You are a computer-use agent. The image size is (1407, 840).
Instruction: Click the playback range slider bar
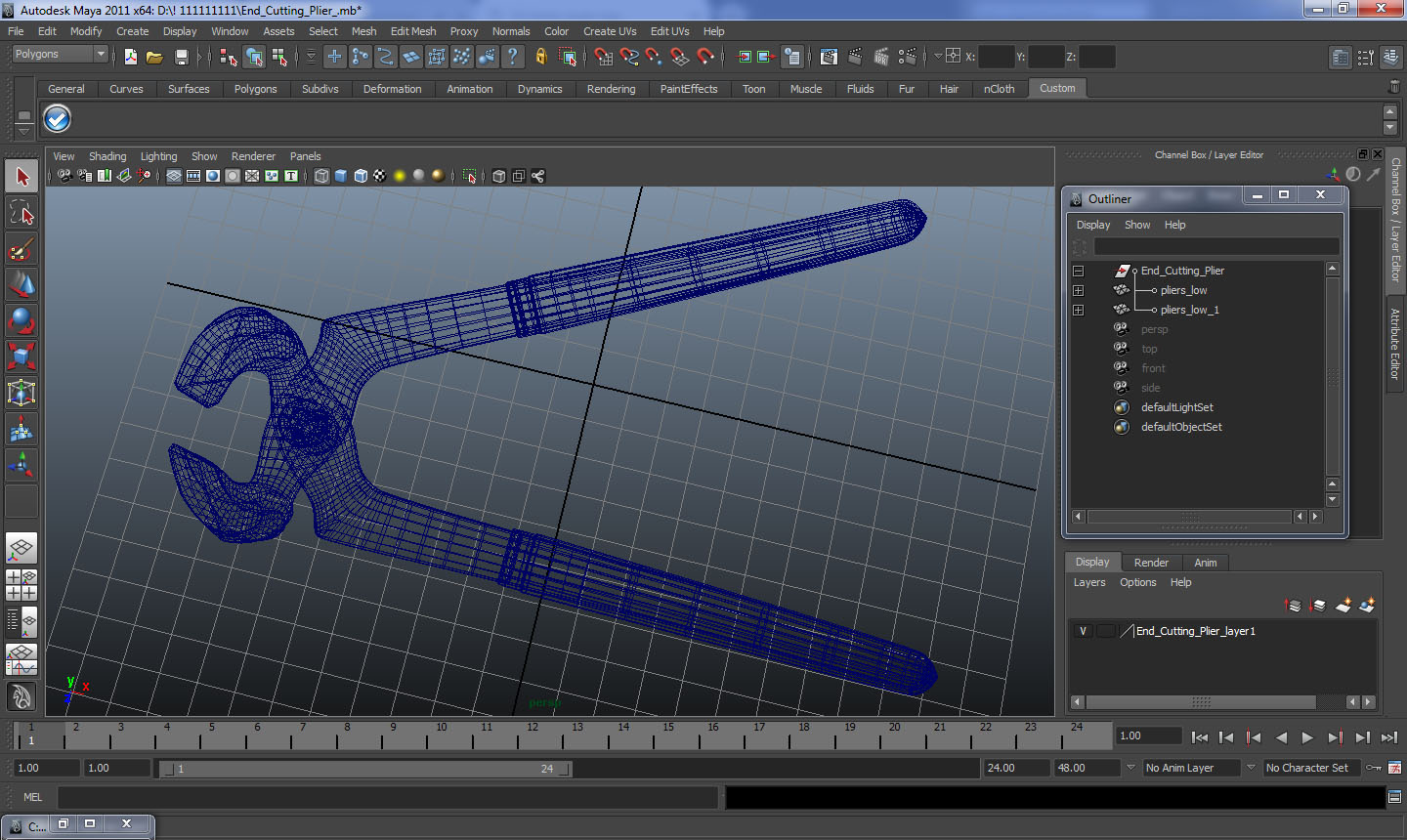pyautogui.click(x=366, y=769)
